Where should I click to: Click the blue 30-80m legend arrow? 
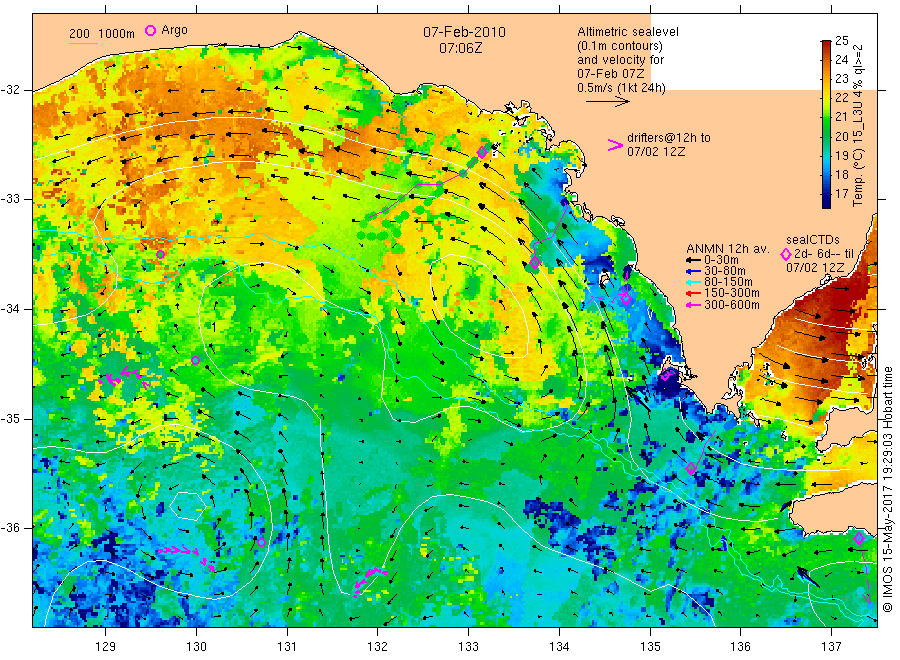click(x=693, y=271)
